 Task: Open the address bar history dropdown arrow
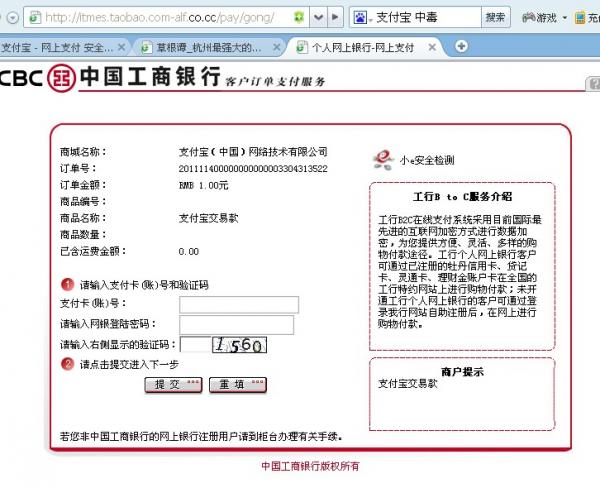pos(318,17)
